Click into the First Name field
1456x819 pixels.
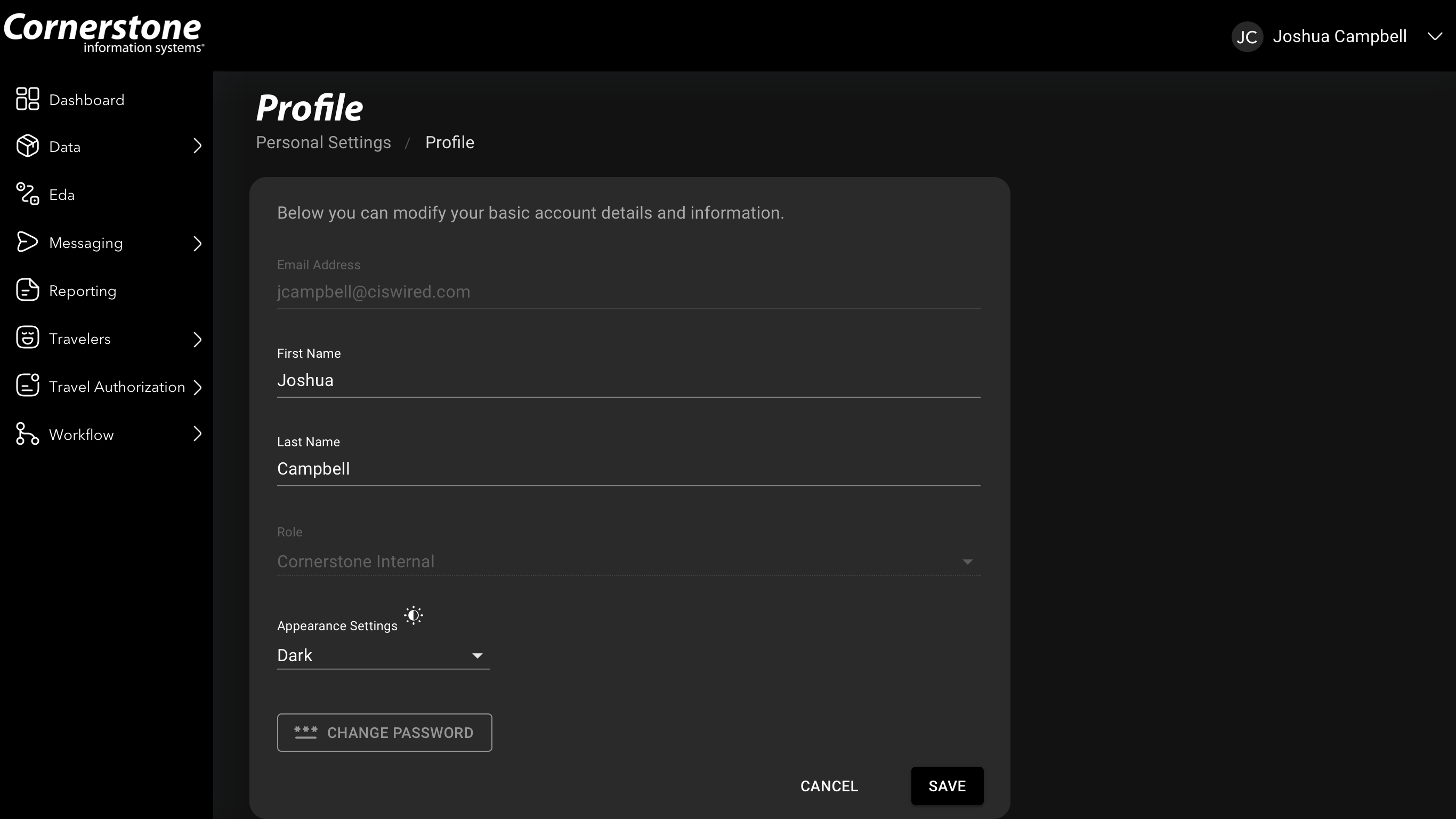pyautogui.click(x=627, y=380)
